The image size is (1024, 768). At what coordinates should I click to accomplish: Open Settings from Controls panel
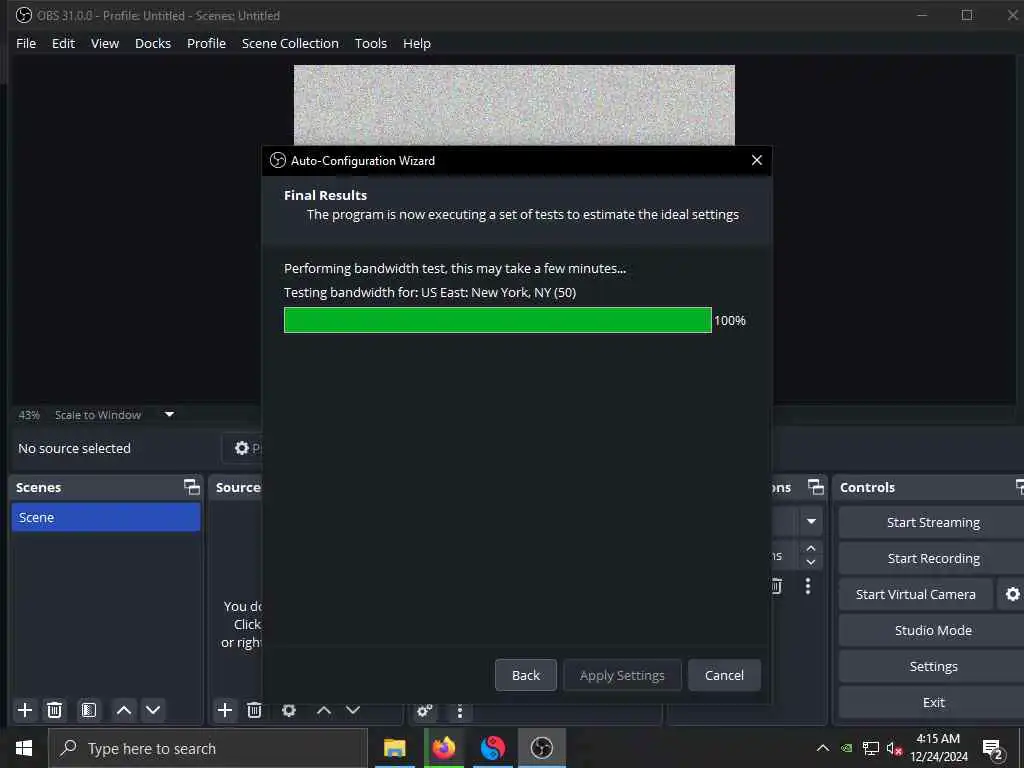(933, 666)
